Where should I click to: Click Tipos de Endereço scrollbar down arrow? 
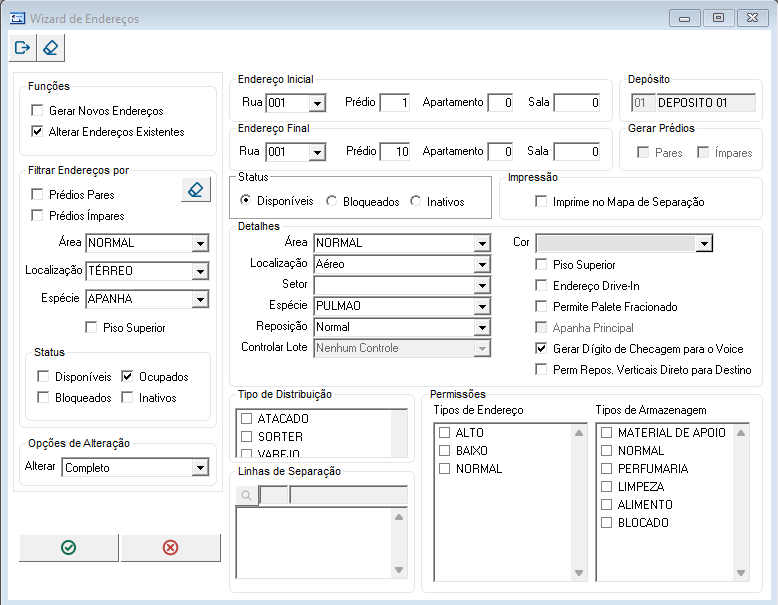tap(579, 573)
